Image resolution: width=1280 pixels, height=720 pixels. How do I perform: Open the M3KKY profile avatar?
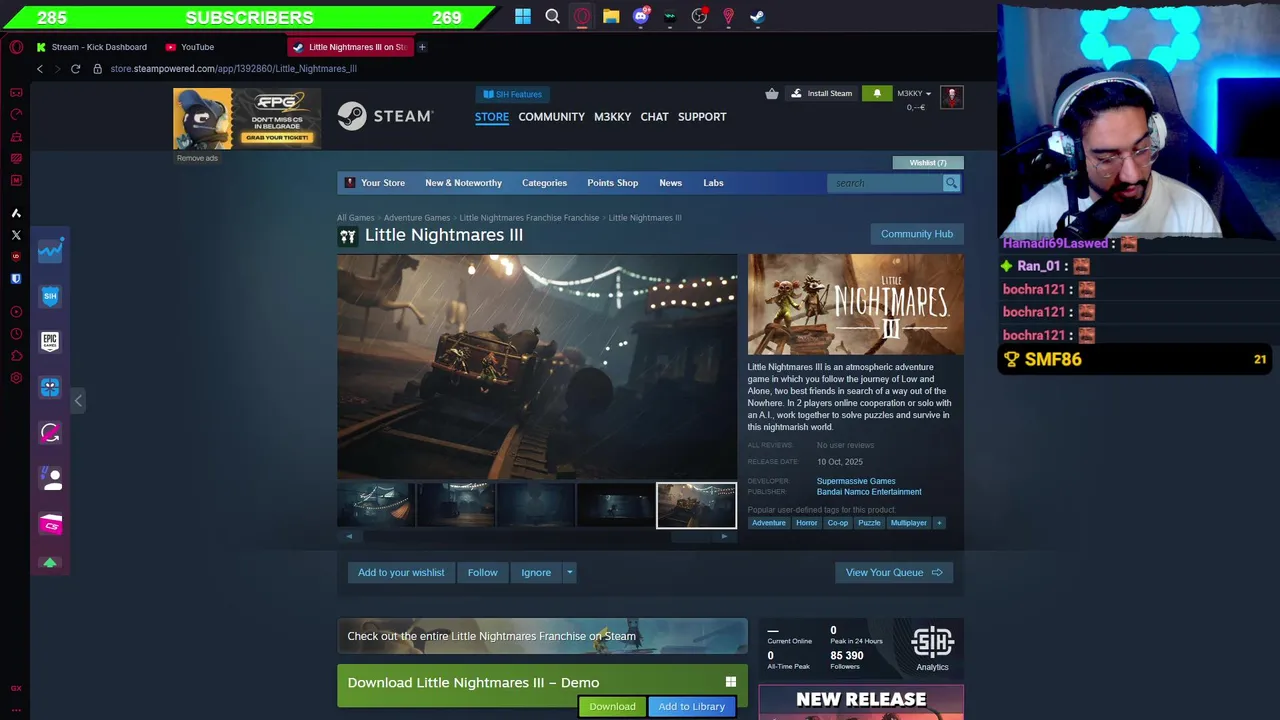[x=951, y=96]
